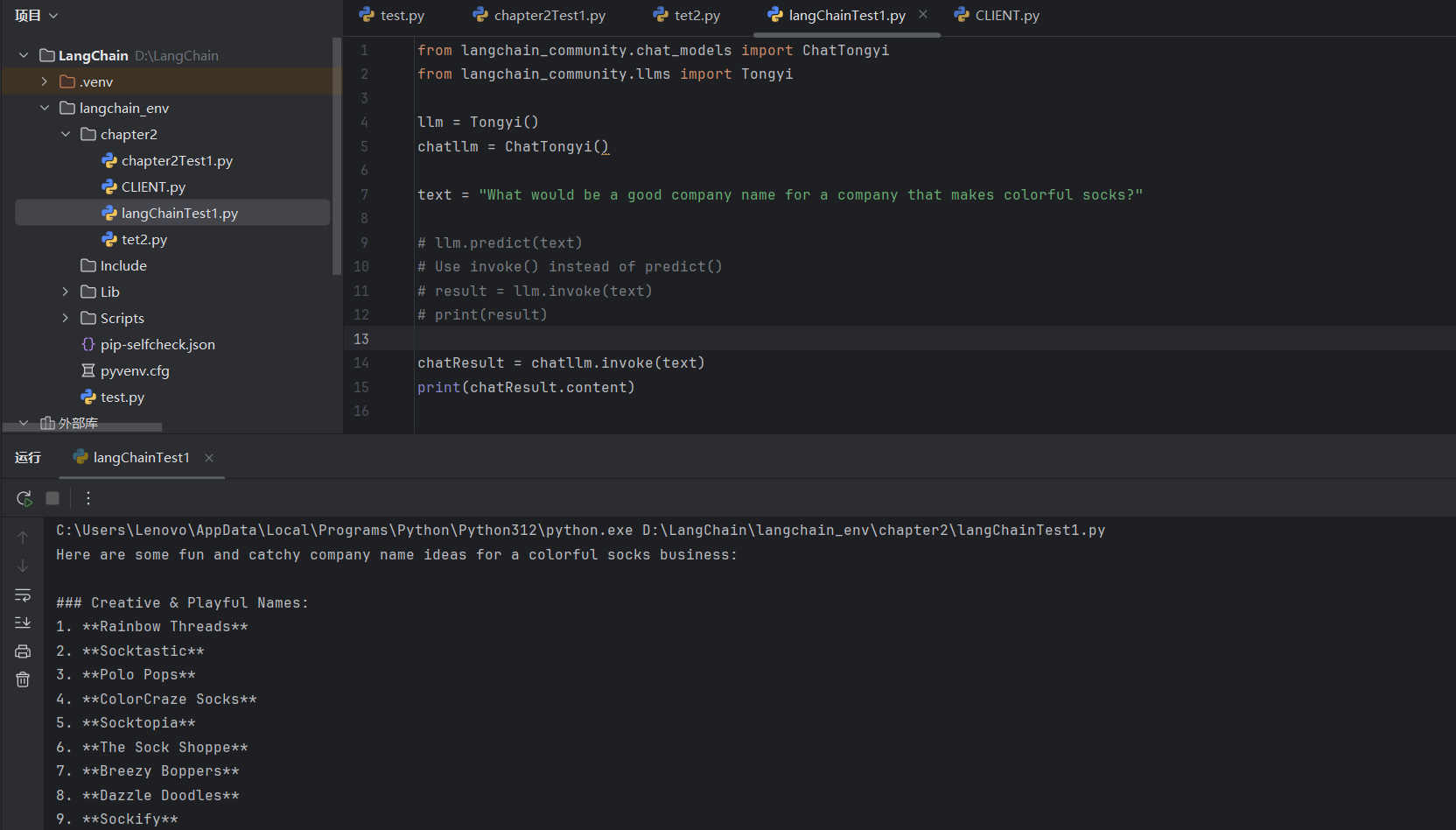Click the ChatTongyi import name on line 1
The width and height of the screenshot is (1456, 830).
(x=845, y=50)
